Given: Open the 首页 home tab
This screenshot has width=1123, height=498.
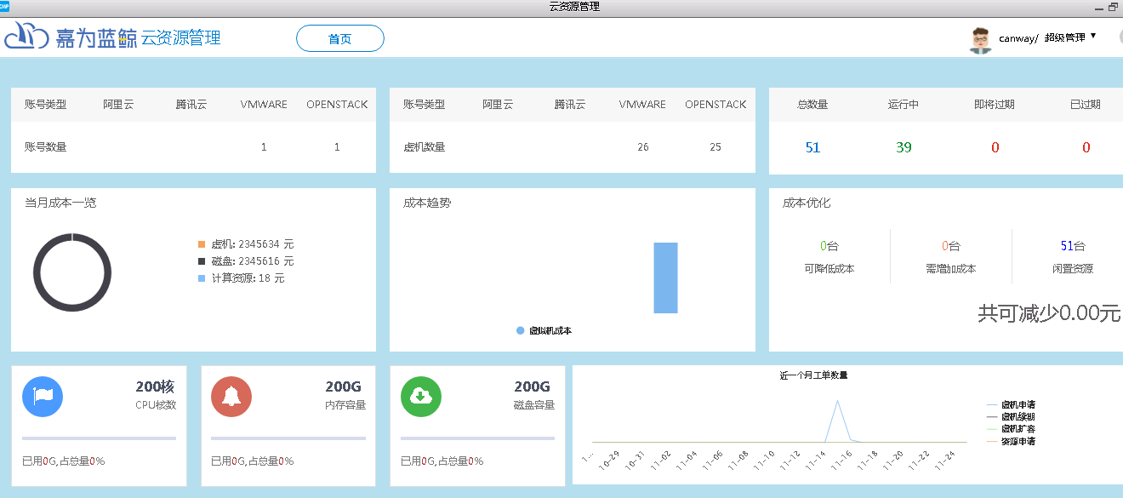Looking at the screenshot, I should tap(340, 39).
